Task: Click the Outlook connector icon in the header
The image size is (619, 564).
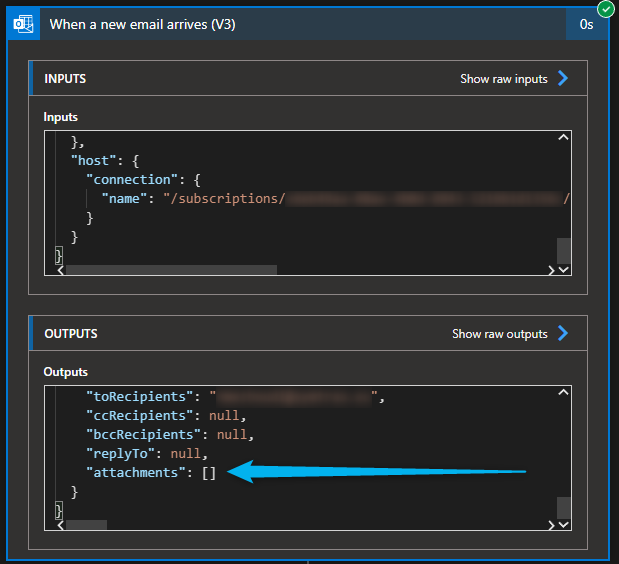Action: [23, 24]
